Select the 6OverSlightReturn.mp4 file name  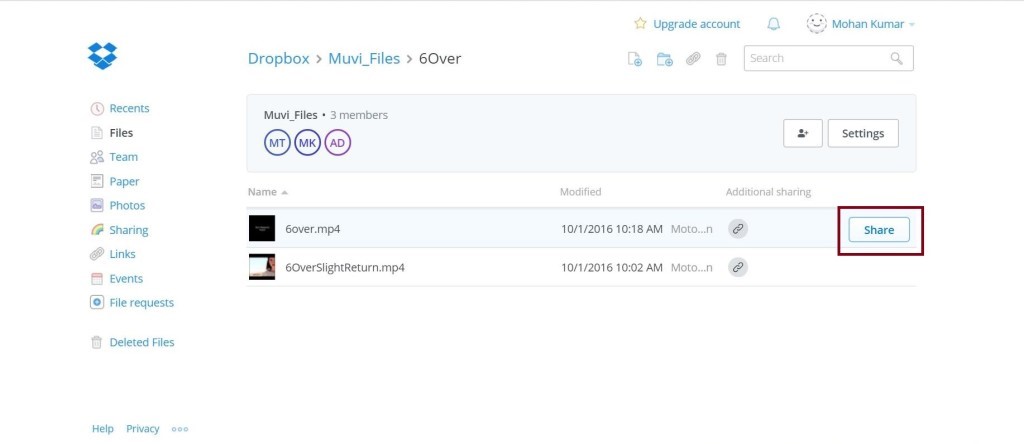click(345, 267)
